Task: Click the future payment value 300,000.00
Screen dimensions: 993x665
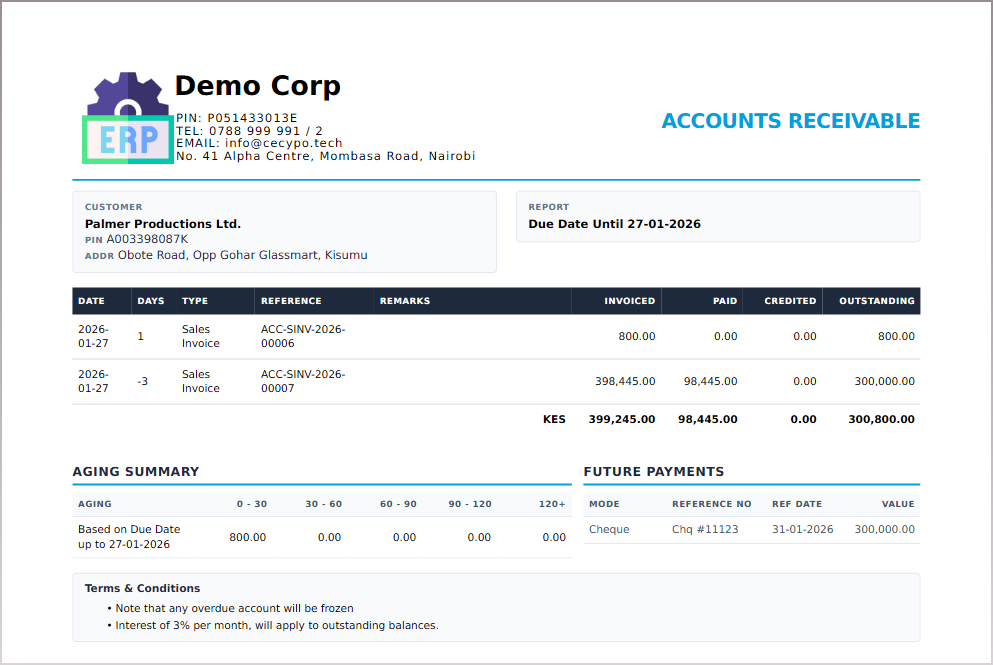Action: [x=885, y=529]
